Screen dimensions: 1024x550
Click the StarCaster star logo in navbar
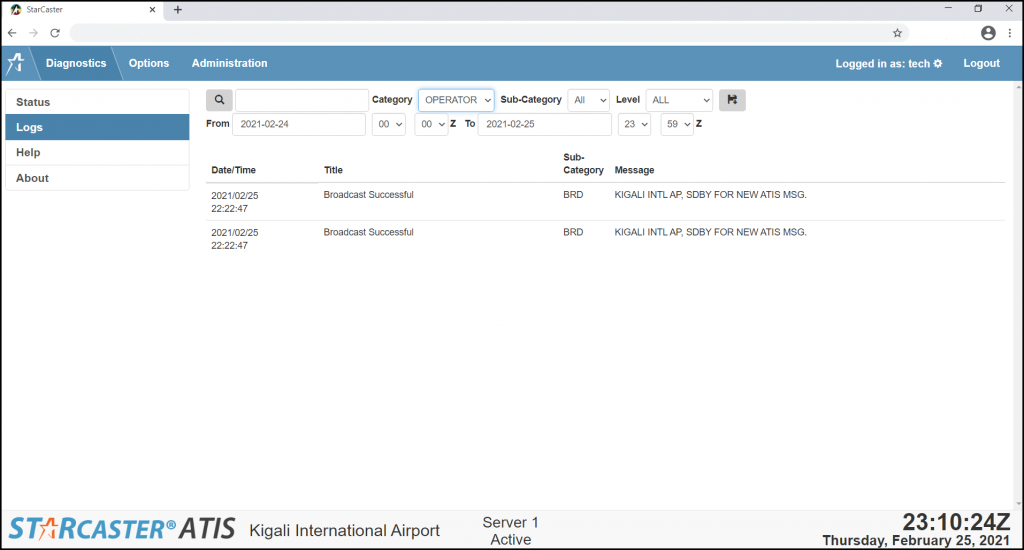pyautogui.click(x=16, y=63)
